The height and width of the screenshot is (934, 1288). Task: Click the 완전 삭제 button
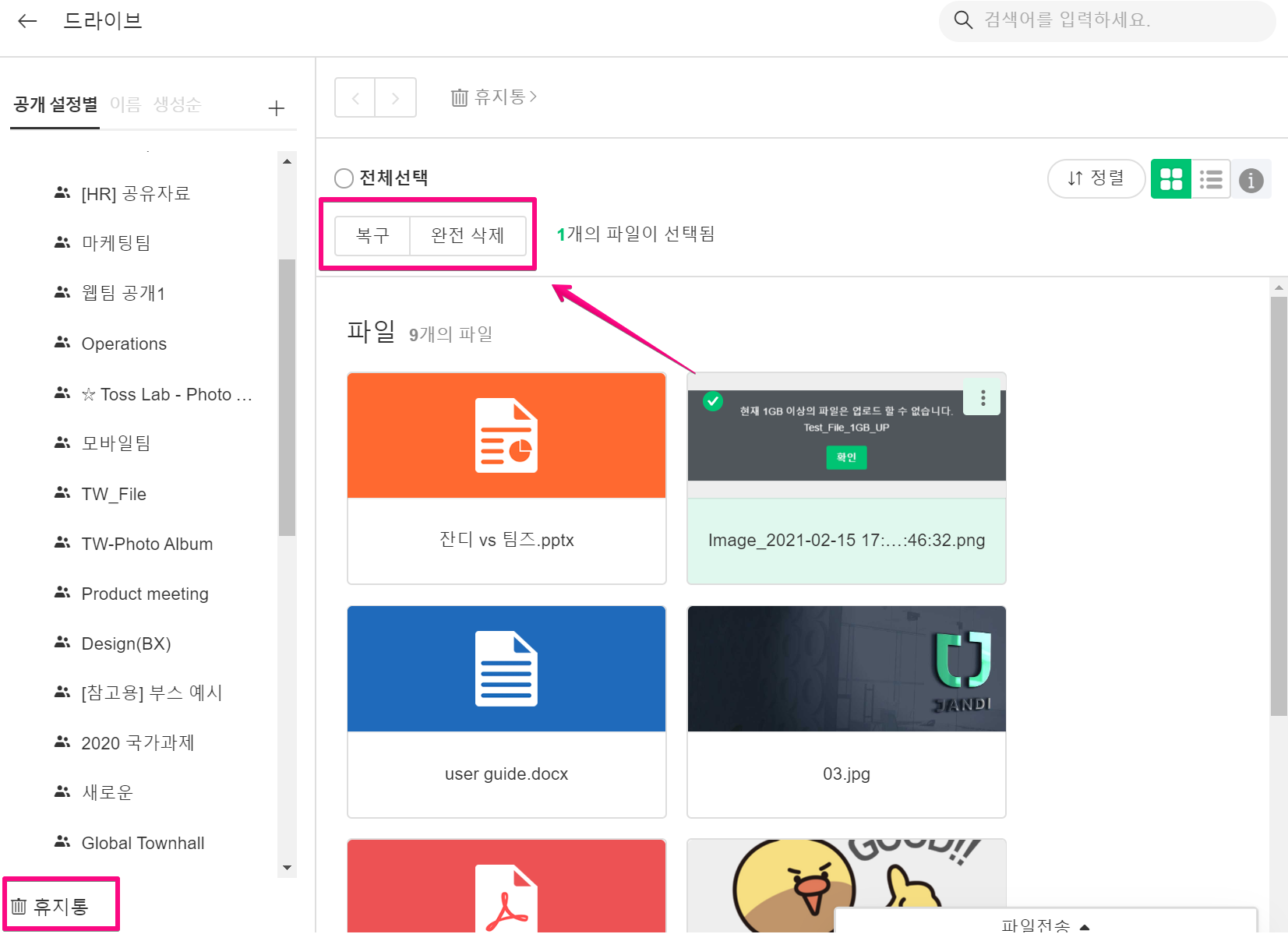[468, 235]
